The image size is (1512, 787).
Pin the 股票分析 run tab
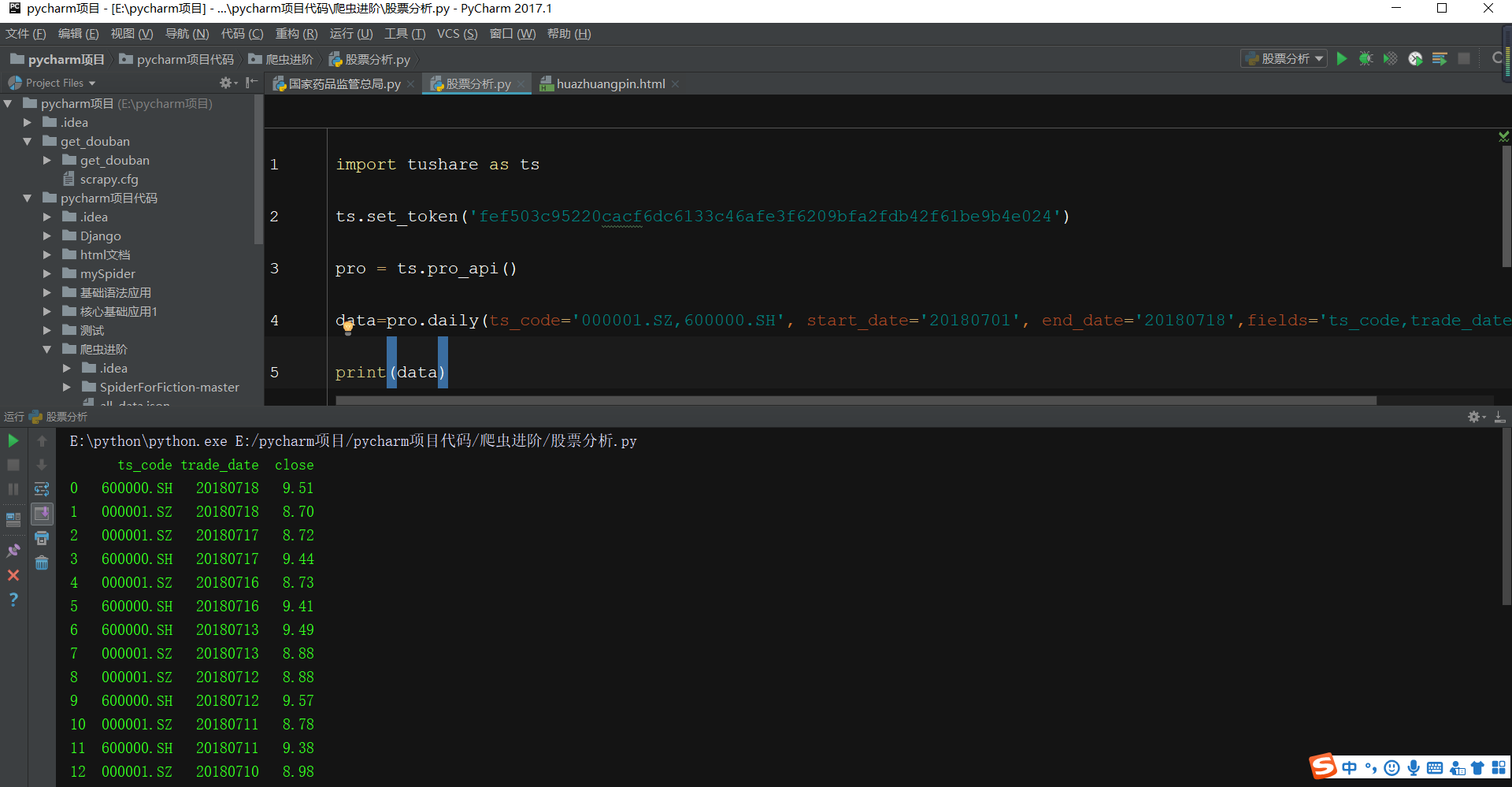pos(13,550)
